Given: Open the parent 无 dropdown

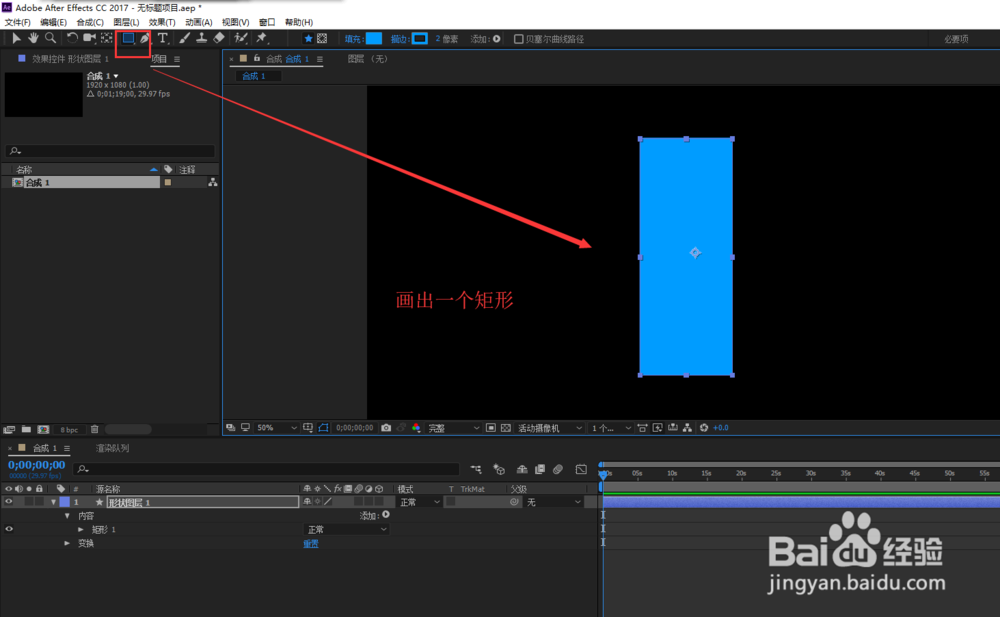Looking at the screenshot, I should coord(553,502).
